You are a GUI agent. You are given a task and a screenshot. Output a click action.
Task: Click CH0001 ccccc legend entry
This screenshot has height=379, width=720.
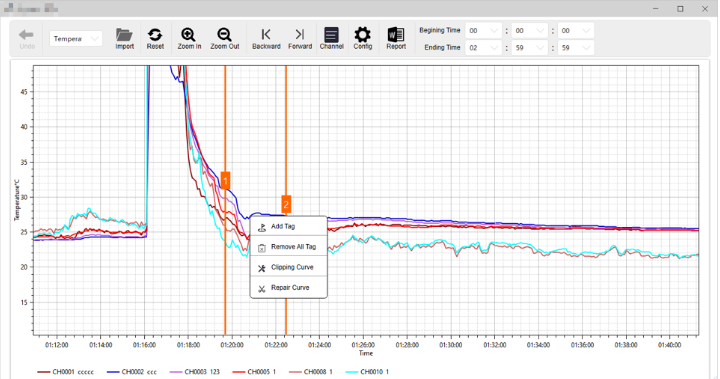(65, 372)
